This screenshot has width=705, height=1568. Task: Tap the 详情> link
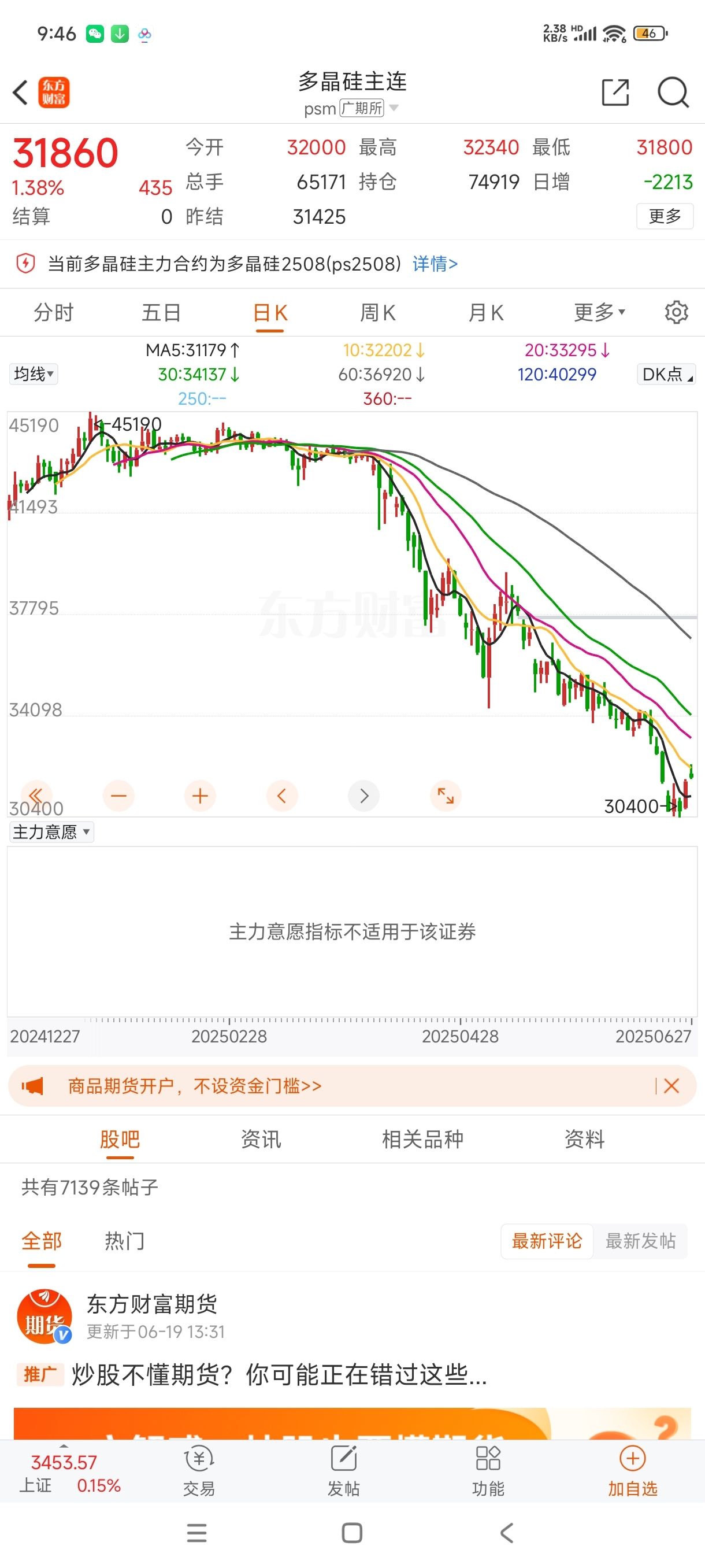click(x=435, y=264)
